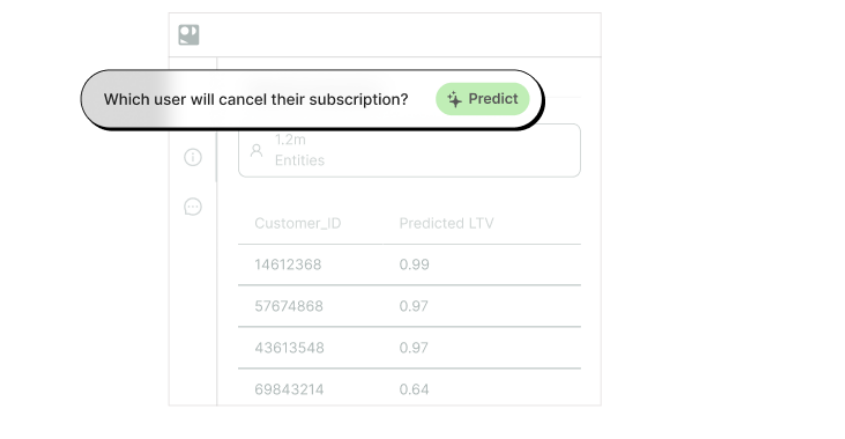The image size is (845, 439).
Task: Click the 0.64 predicted LTV value
Action: point(414,389)
